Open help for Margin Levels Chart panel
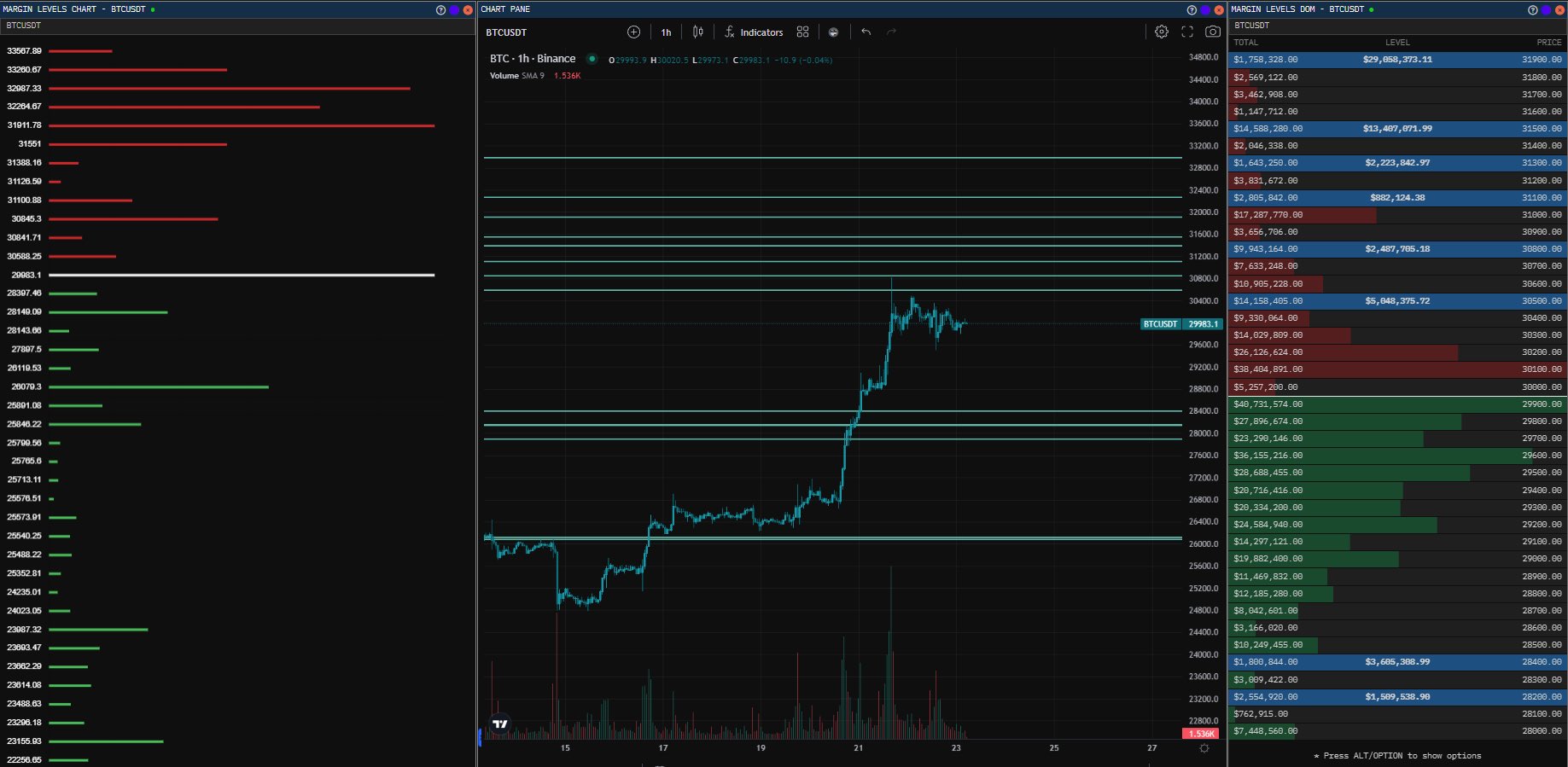Image resolution: width=1568 pixels, height=767 pixels. pyautogui.click(x=440, y=10)
